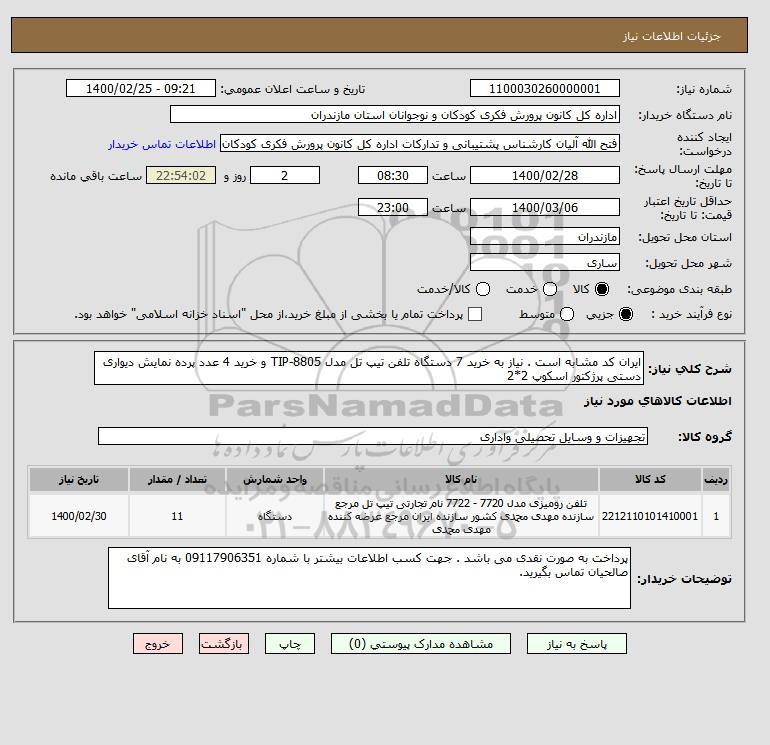The width and height of the screenshot is (770, 745).
Task: Click the request creator field فتح الله آلیان
Action: [x=420, y=144]
